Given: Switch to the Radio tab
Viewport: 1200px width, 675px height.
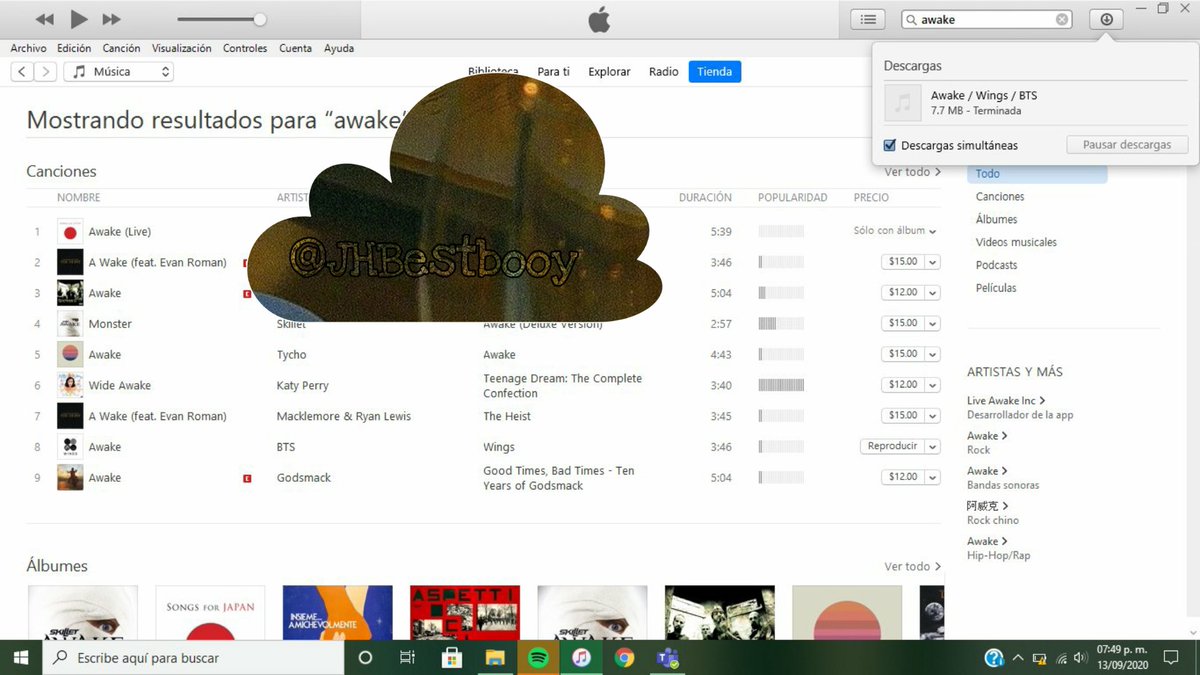Looking at the screenshot, I should tap(663, 72).
